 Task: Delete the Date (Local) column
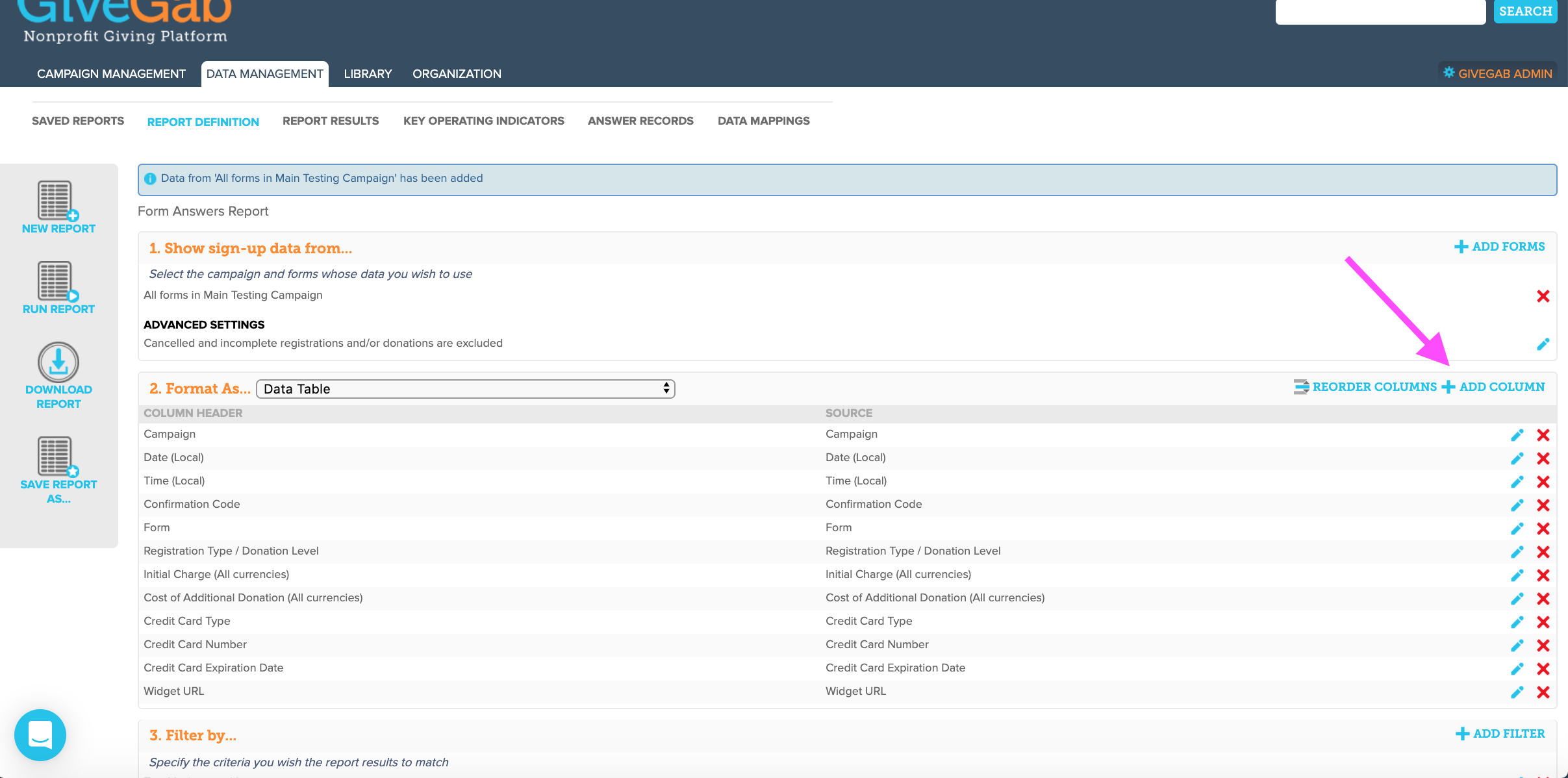1543,458
